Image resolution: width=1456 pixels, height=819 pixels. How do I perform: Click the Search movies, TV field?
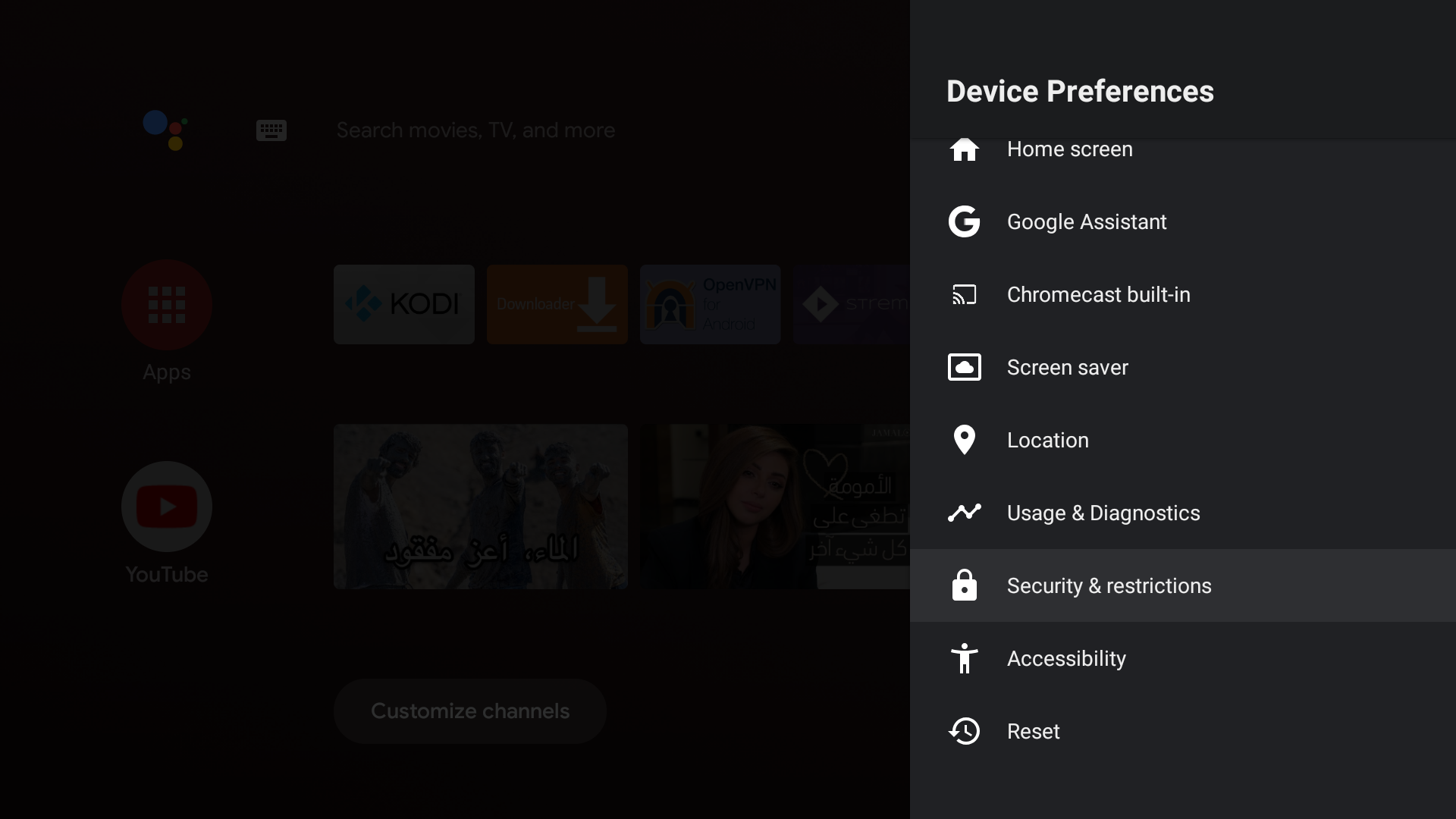475,130
